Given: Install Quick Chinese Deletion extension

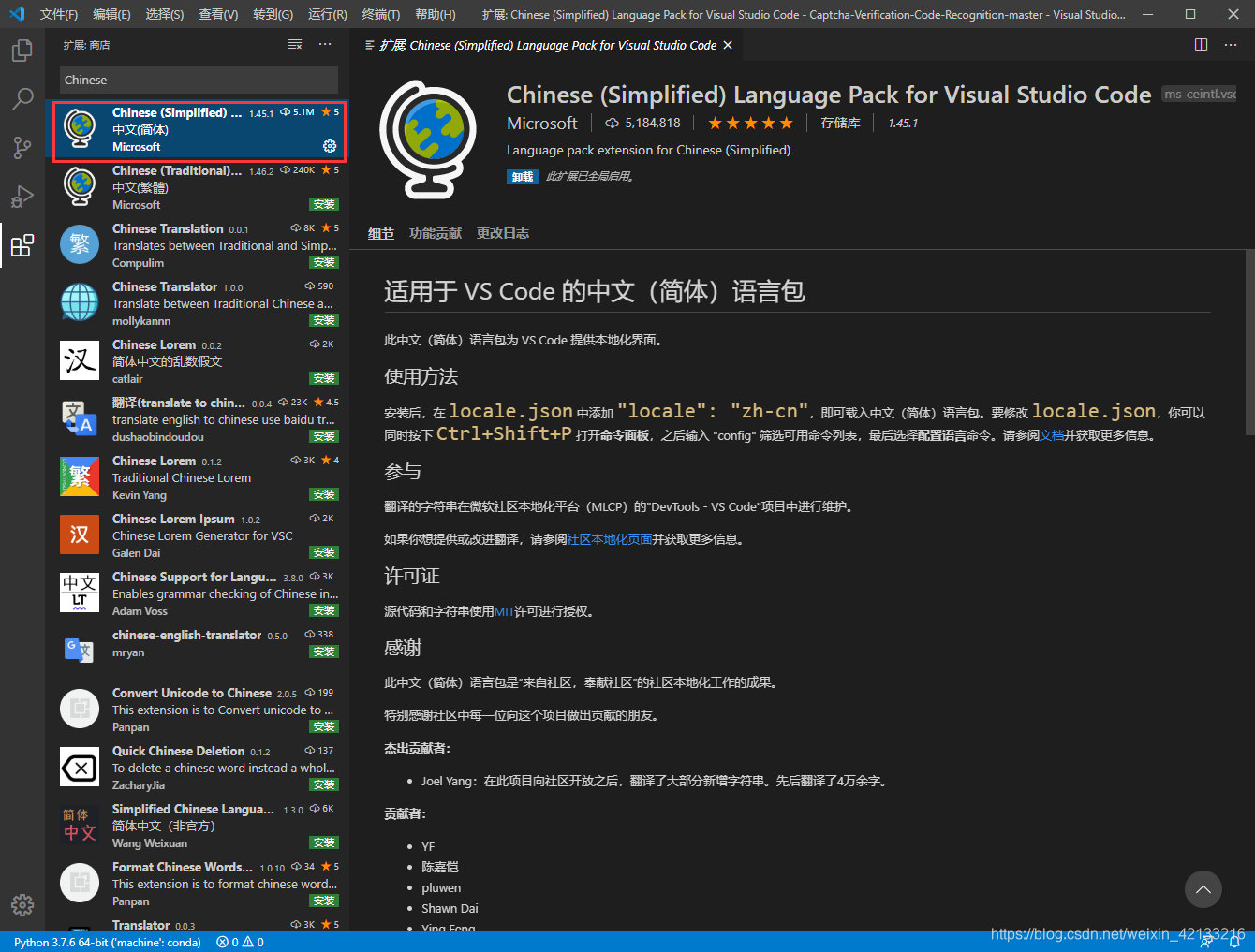Looking at the screenshot, I should point(324,784).
